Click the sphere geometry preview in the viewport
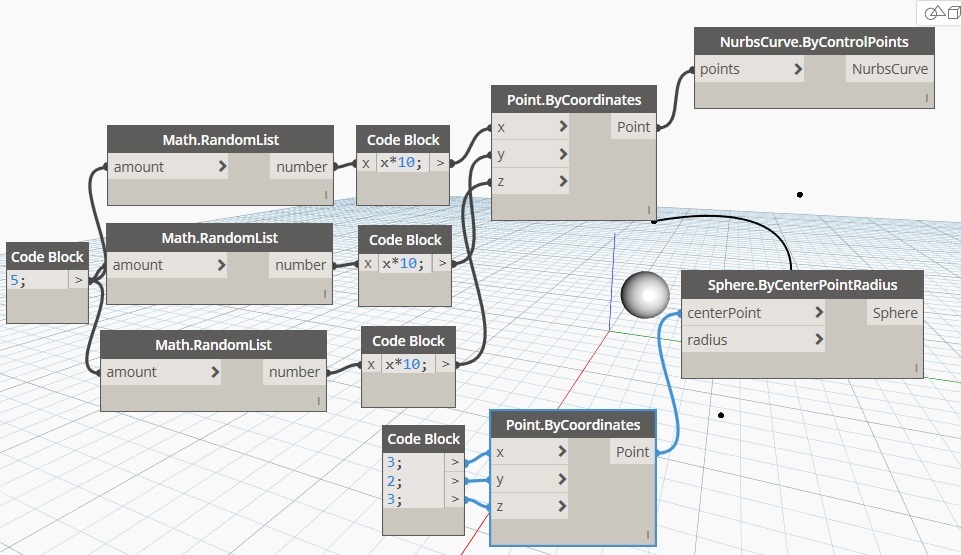The height and width of the screenshot is (555, 961). pyautogui.click(x=644, y=294)
